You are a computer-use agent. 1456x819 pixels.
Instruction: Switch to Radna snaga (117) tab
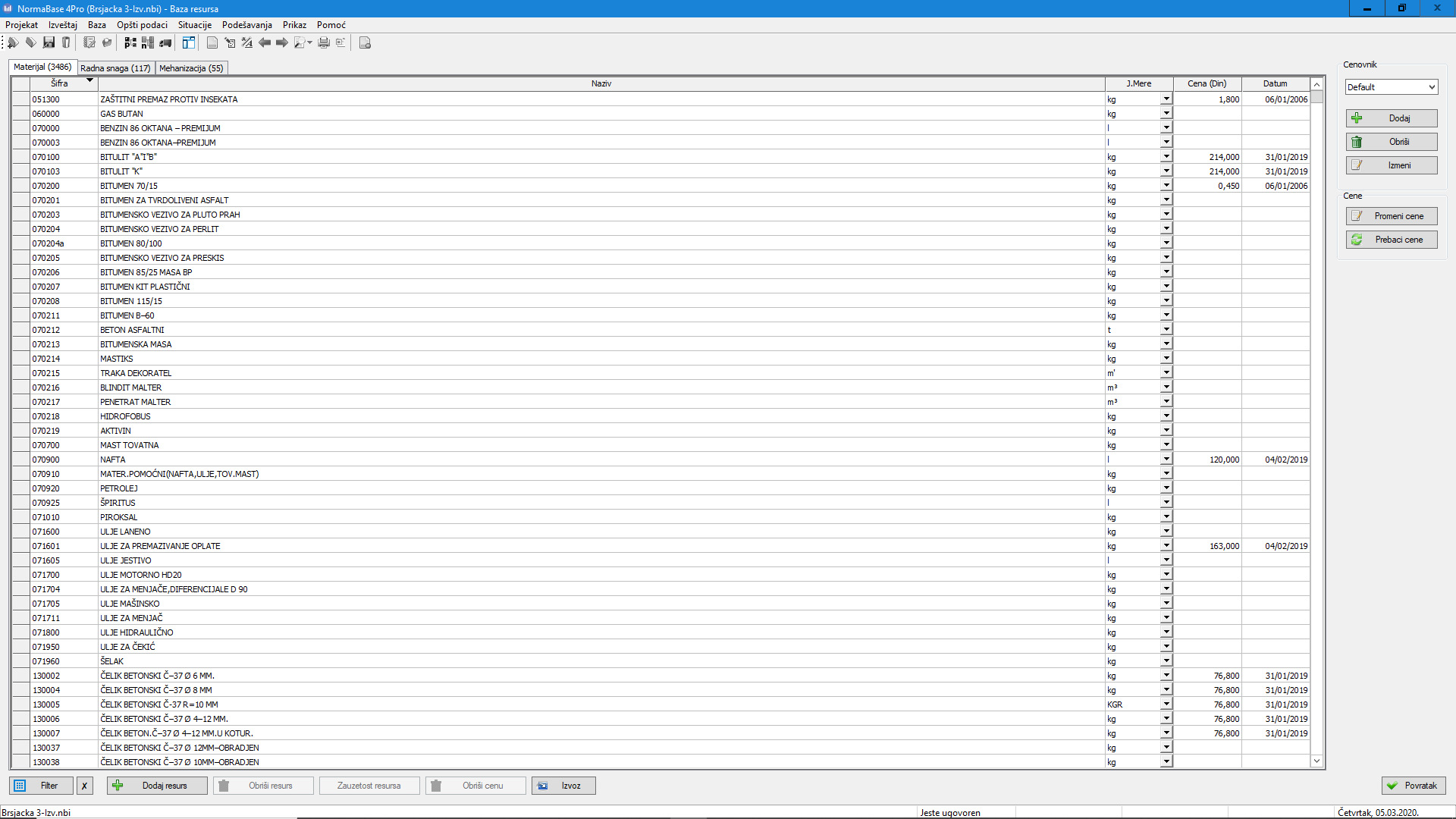tap(115, 68)
